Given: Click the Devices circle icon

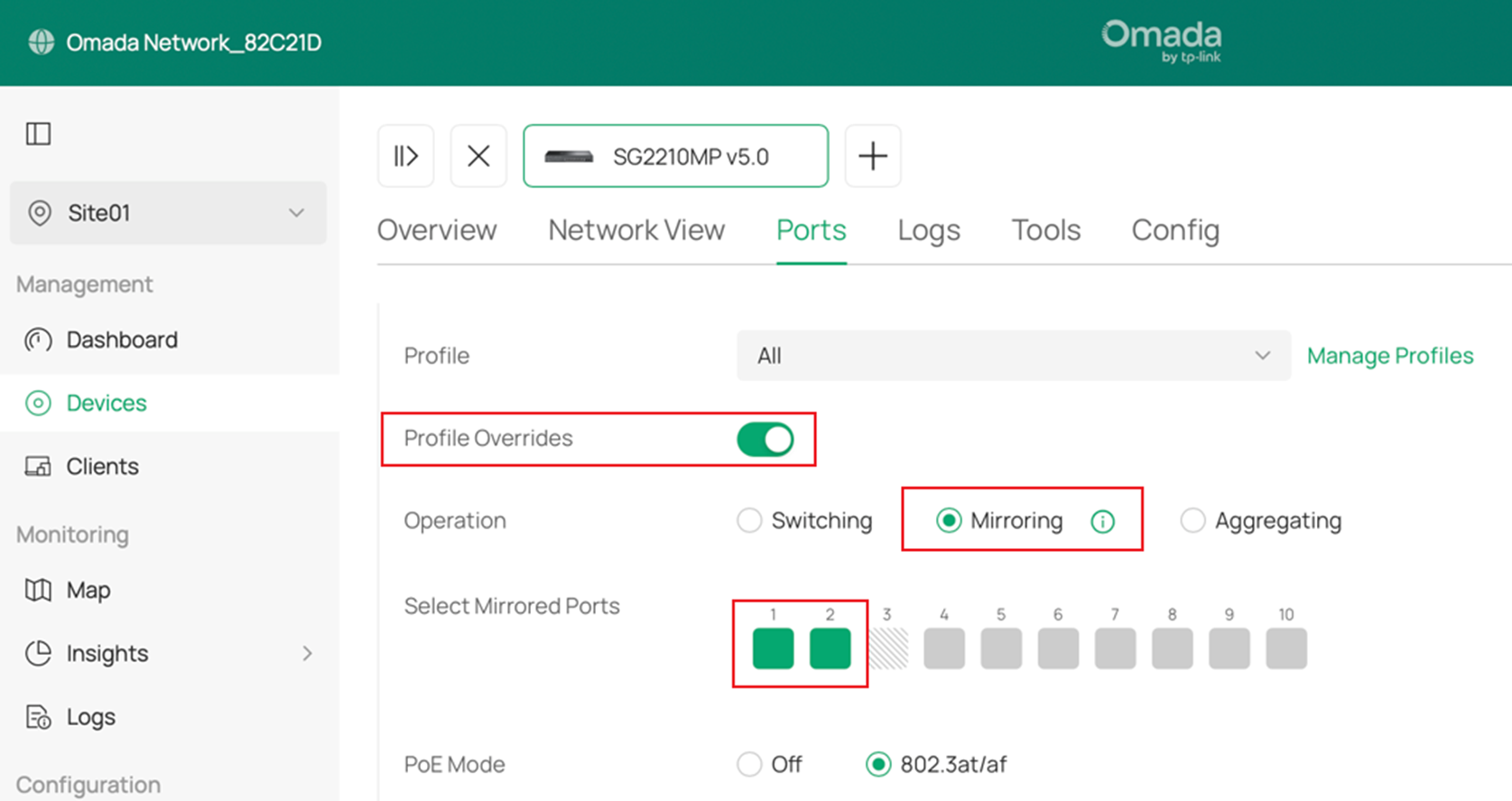Looking at the screenshot, I should pos(38,403).
